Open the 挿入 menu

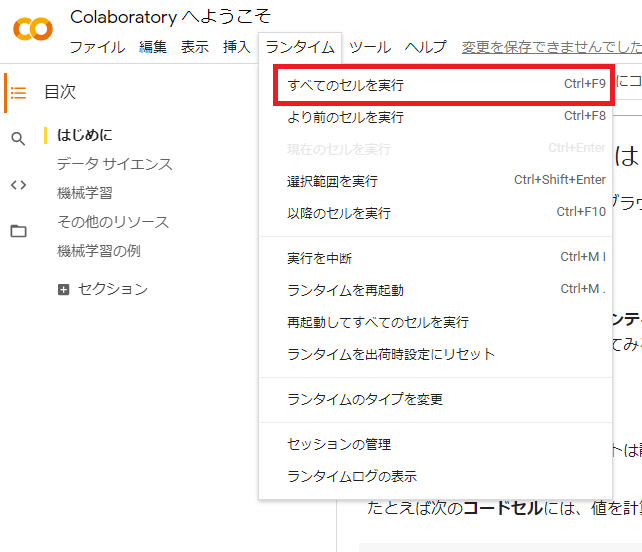click(237, 47)
